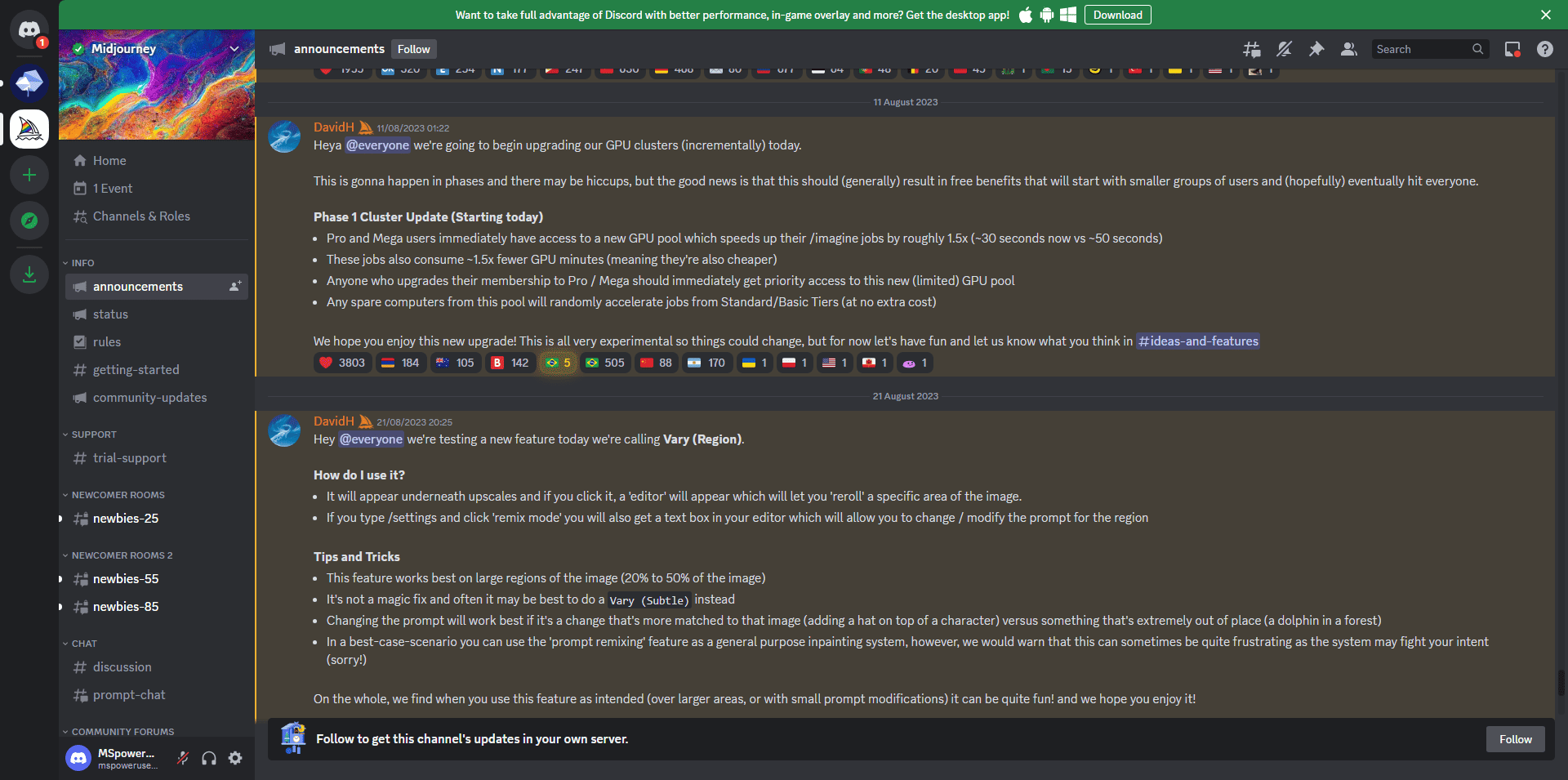Show pinned messages pin icon

1316,49
